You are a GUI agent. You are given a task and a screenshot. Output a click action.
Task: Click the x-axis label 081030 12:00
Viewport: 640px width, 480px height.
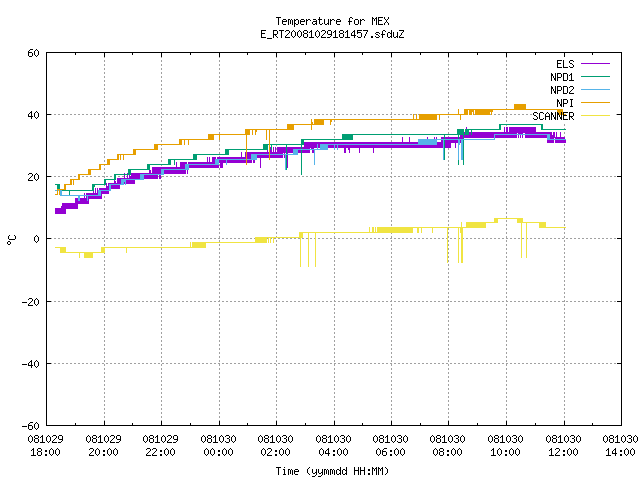563,446
